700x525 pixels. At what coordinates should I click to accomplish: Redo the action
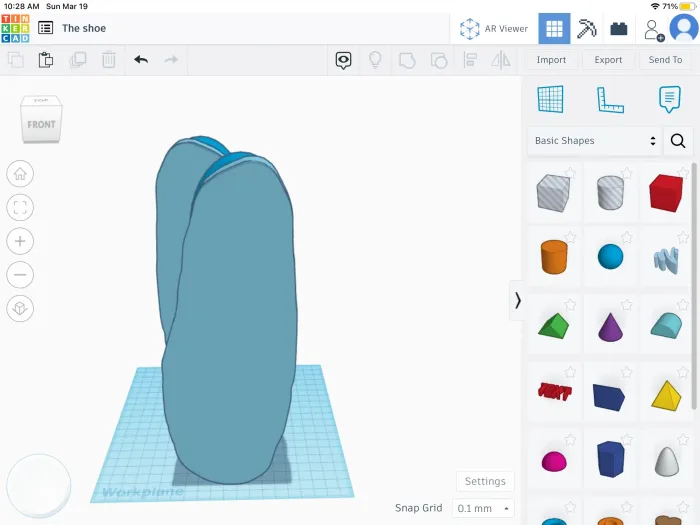point(171,59)
